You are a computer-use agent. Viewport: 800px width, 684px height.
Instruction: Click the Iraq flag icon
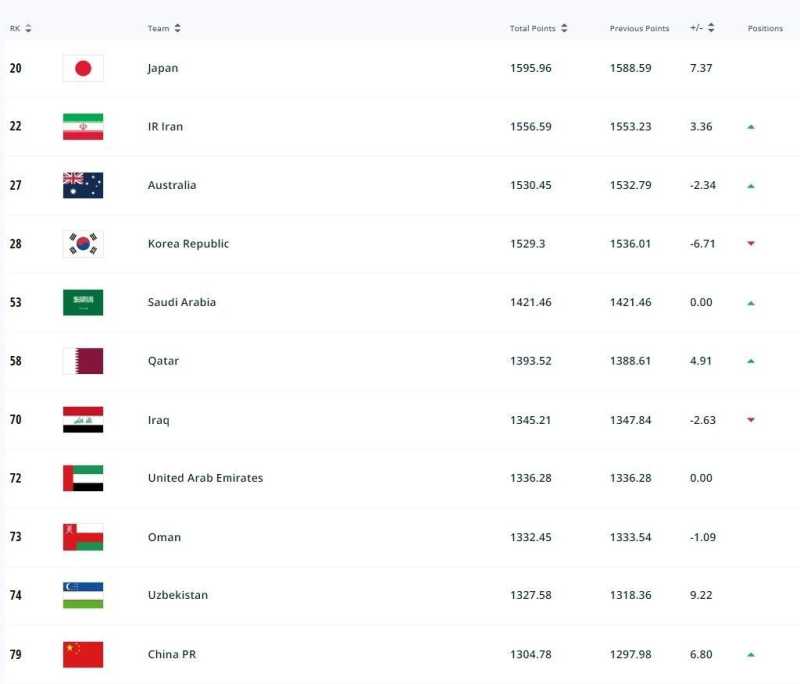pos(83,420)
